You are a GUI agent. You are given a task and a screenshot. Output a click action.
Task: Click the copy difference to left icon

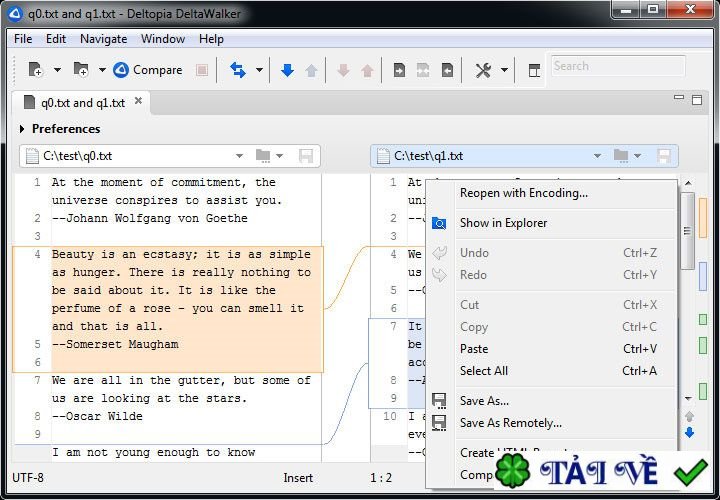(447, 70)
